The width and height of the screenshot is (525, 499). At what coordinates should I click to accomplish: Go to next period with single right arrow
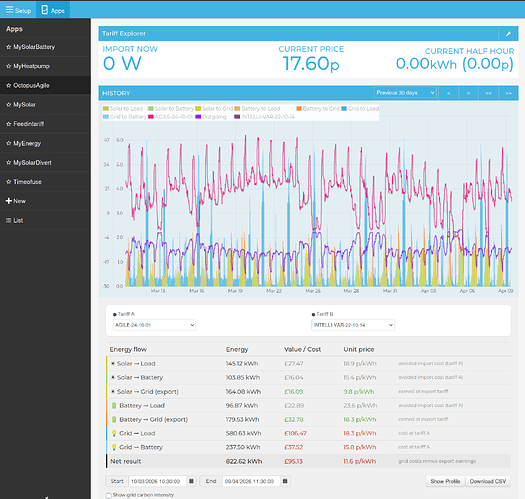[x=468, y=93]
